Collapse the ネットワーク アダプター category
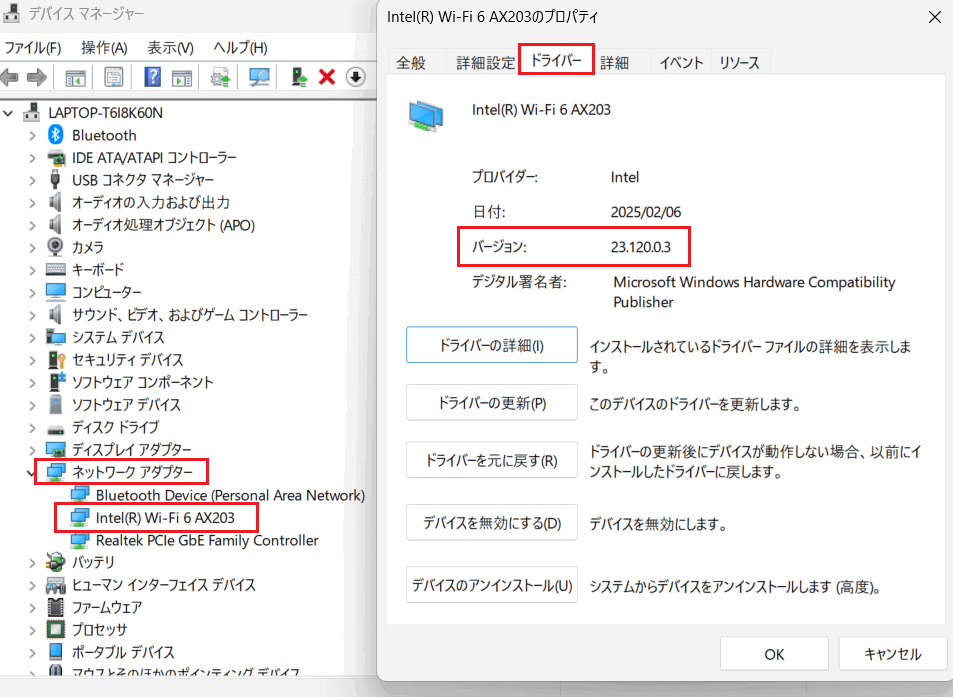 [x=31, y=473]
